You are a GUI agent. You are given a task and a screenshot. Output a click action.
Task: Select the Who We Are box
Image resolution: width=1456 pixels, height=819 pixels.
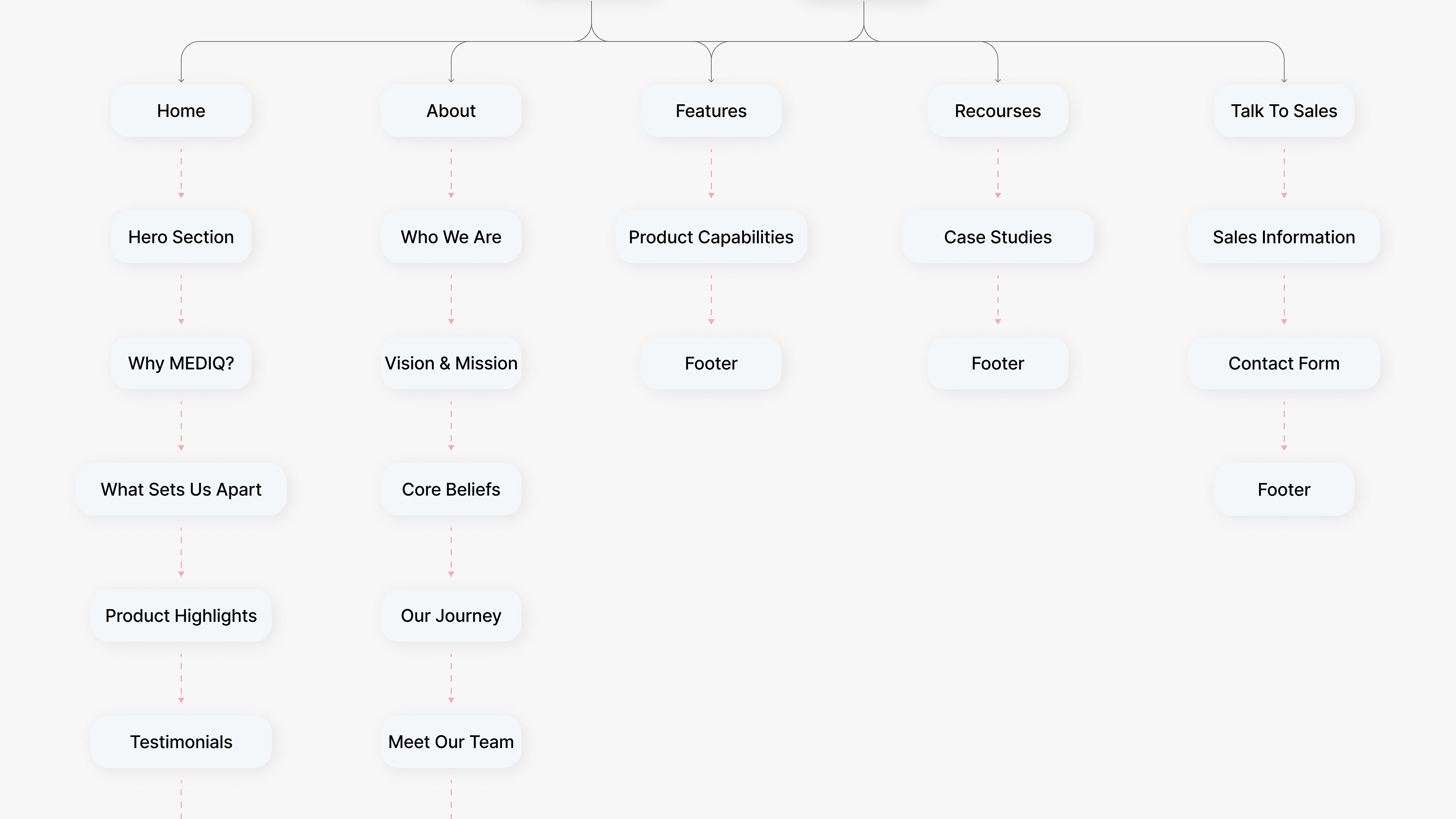click(450, 237)
